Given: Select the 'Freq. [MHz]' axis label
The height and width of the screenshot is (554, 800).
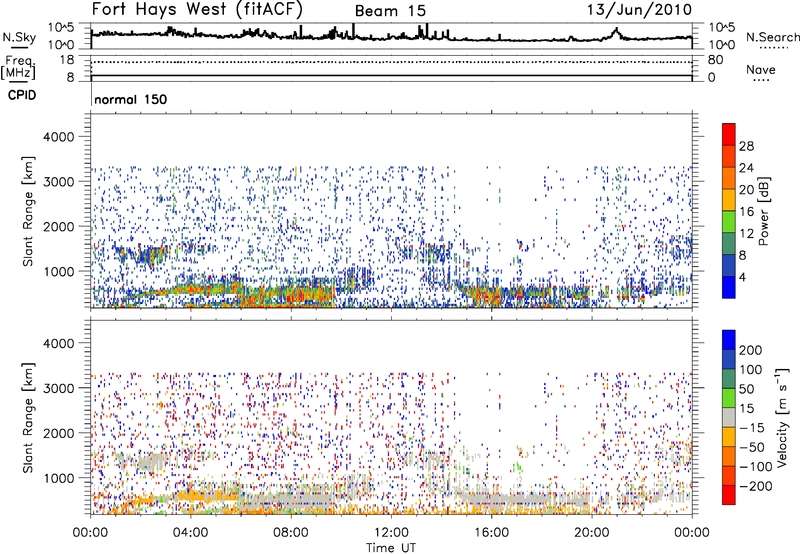Looking at the screenshot, I should coord(19,68).
